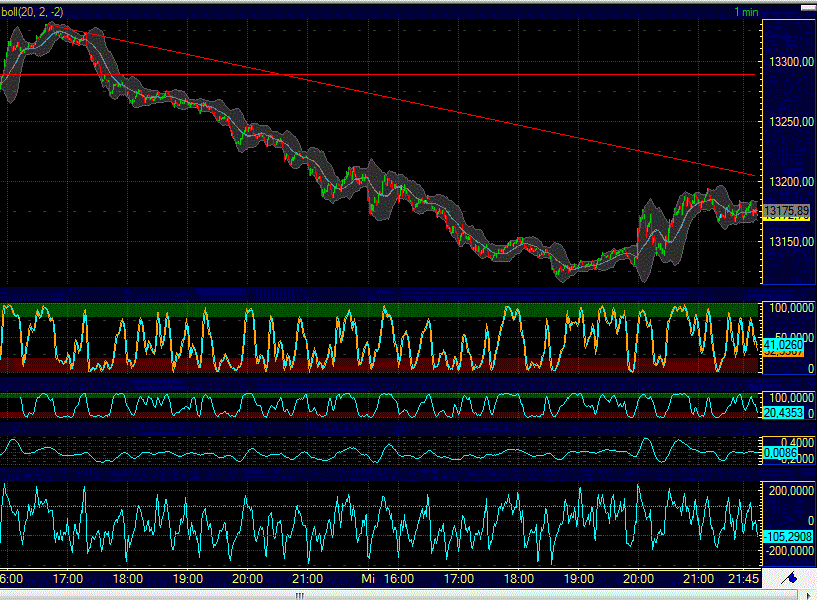Viewport: 817px width, 600px height.
Task: Click the indicator value box showing 20.4353
Action: coord(783,410)
